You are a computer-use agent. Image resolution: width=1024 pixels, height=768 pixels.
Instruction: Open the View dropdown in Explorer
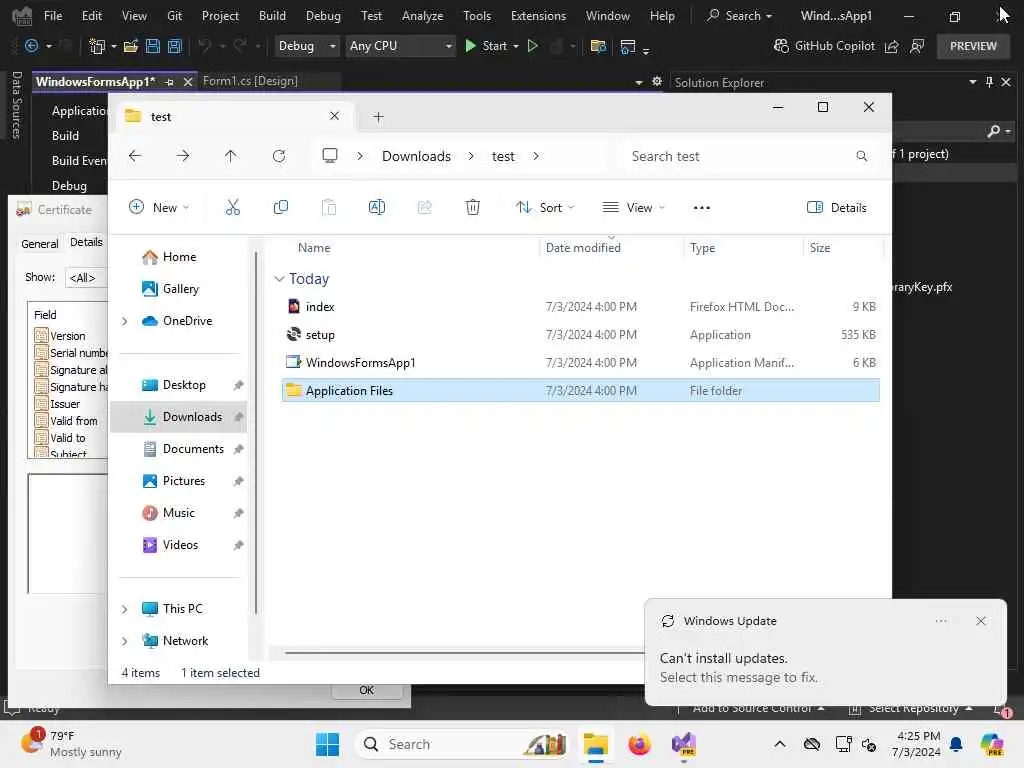633,208
